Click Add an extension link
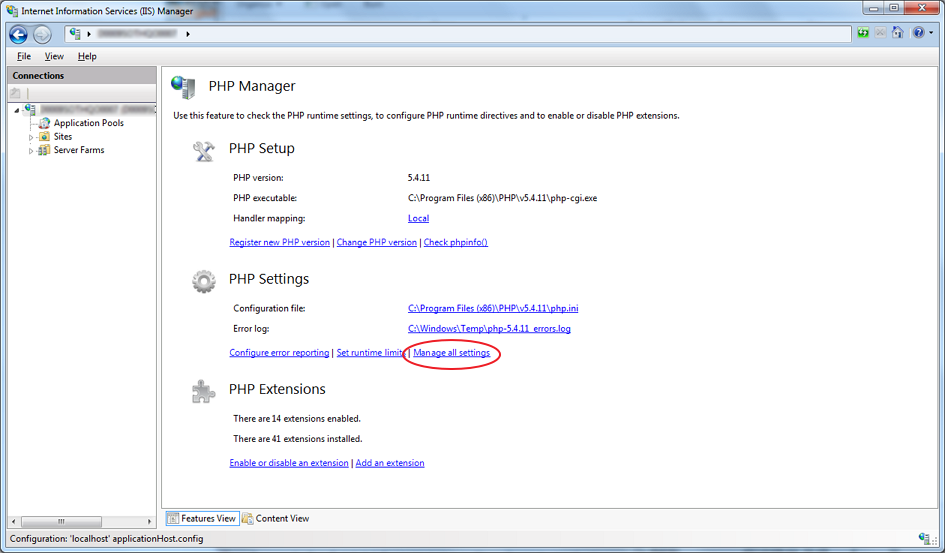 pyautogui.click(x=390, y=463)
